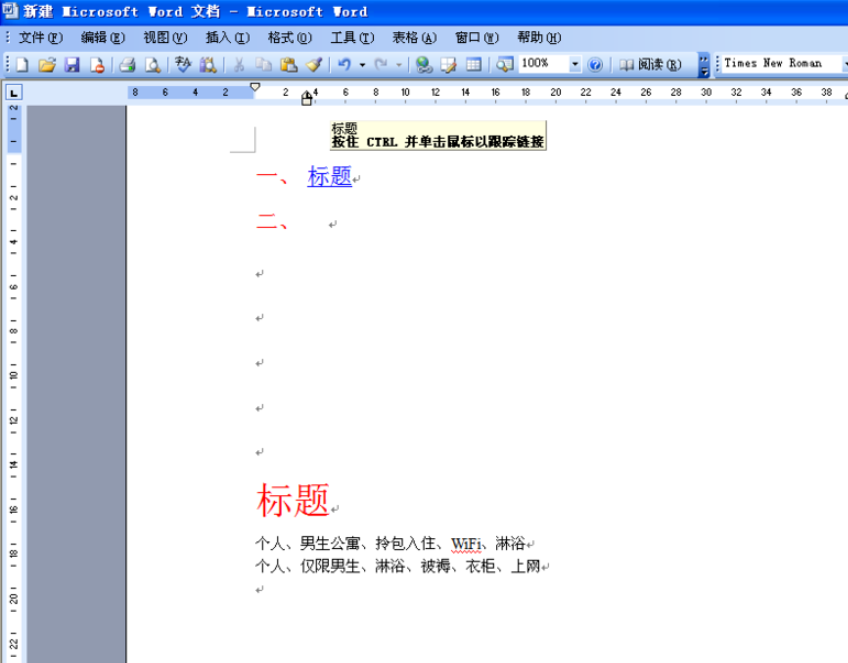Toggle the Document Map icon
This screenshot has width=848, height=663.
505,65
